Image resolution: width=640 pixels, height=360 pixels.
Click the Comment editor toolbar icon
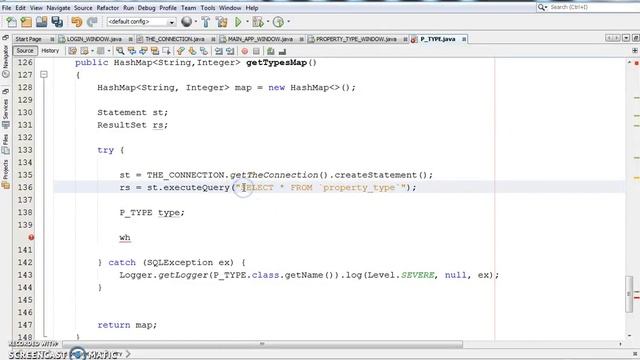pyautogui.click(x=271, y=51)
